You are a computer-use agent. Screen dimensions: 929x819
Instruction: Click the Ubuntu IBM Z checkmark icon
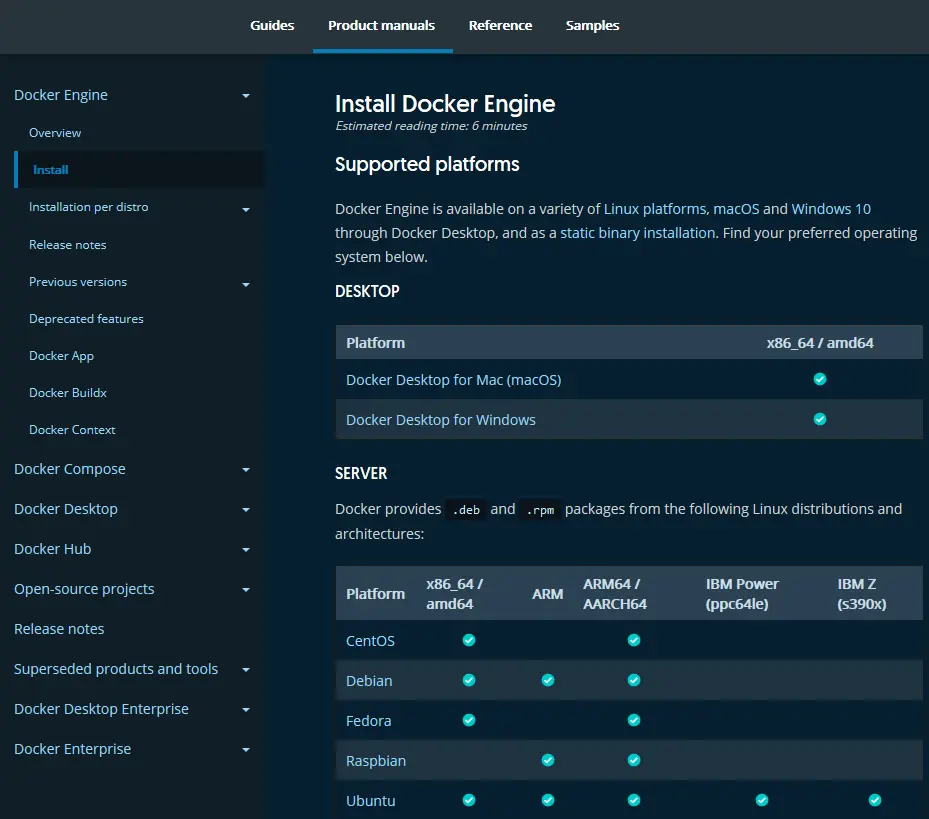pyautogui.click(x=874, y=800)
